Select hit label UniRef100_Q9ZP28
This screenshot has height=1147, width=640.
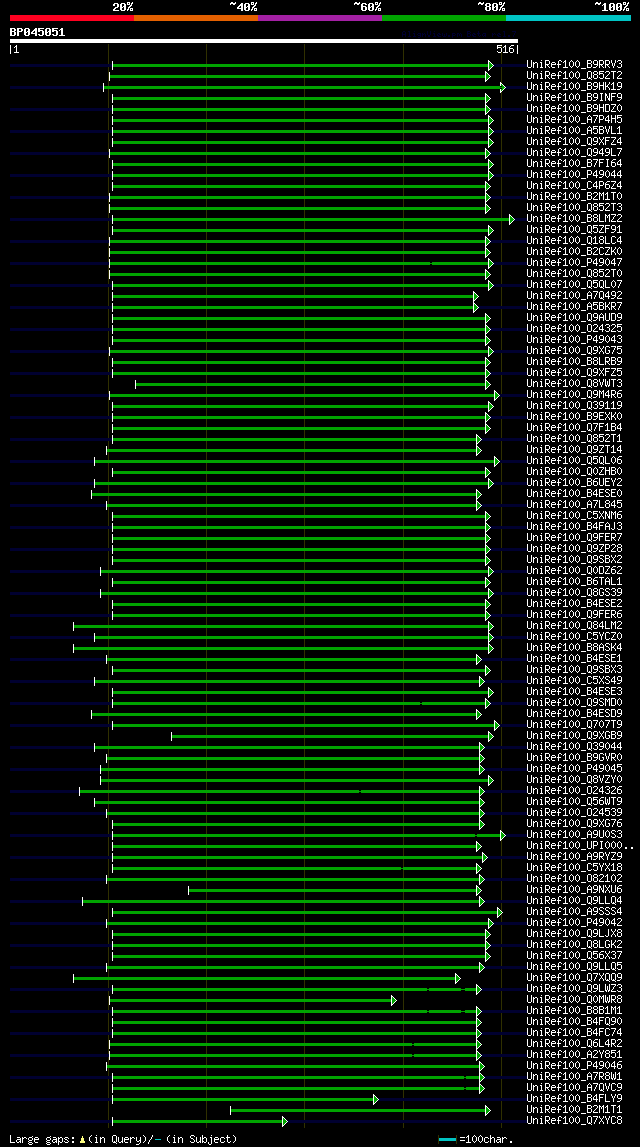click(574, 549)
